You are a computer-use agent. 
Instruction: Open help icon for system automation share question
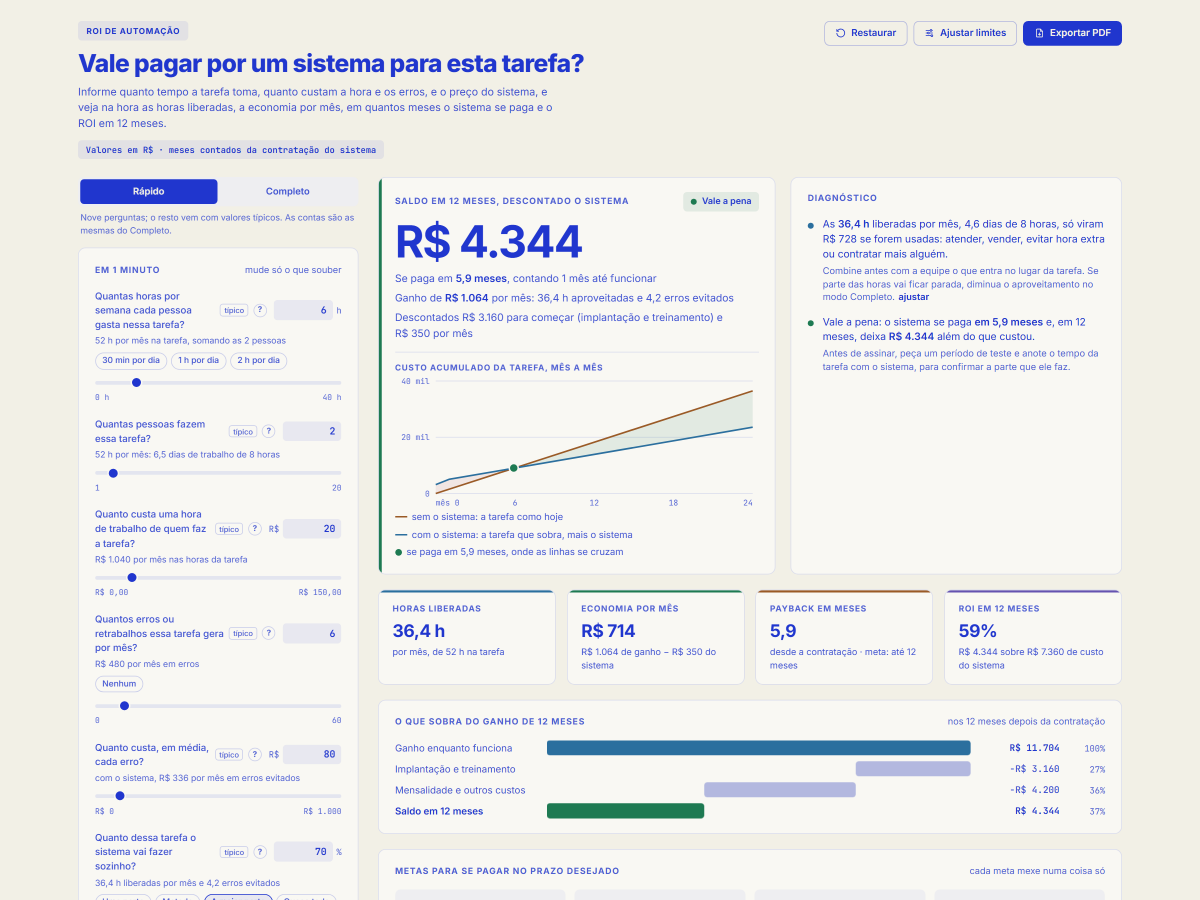(260, 852)
